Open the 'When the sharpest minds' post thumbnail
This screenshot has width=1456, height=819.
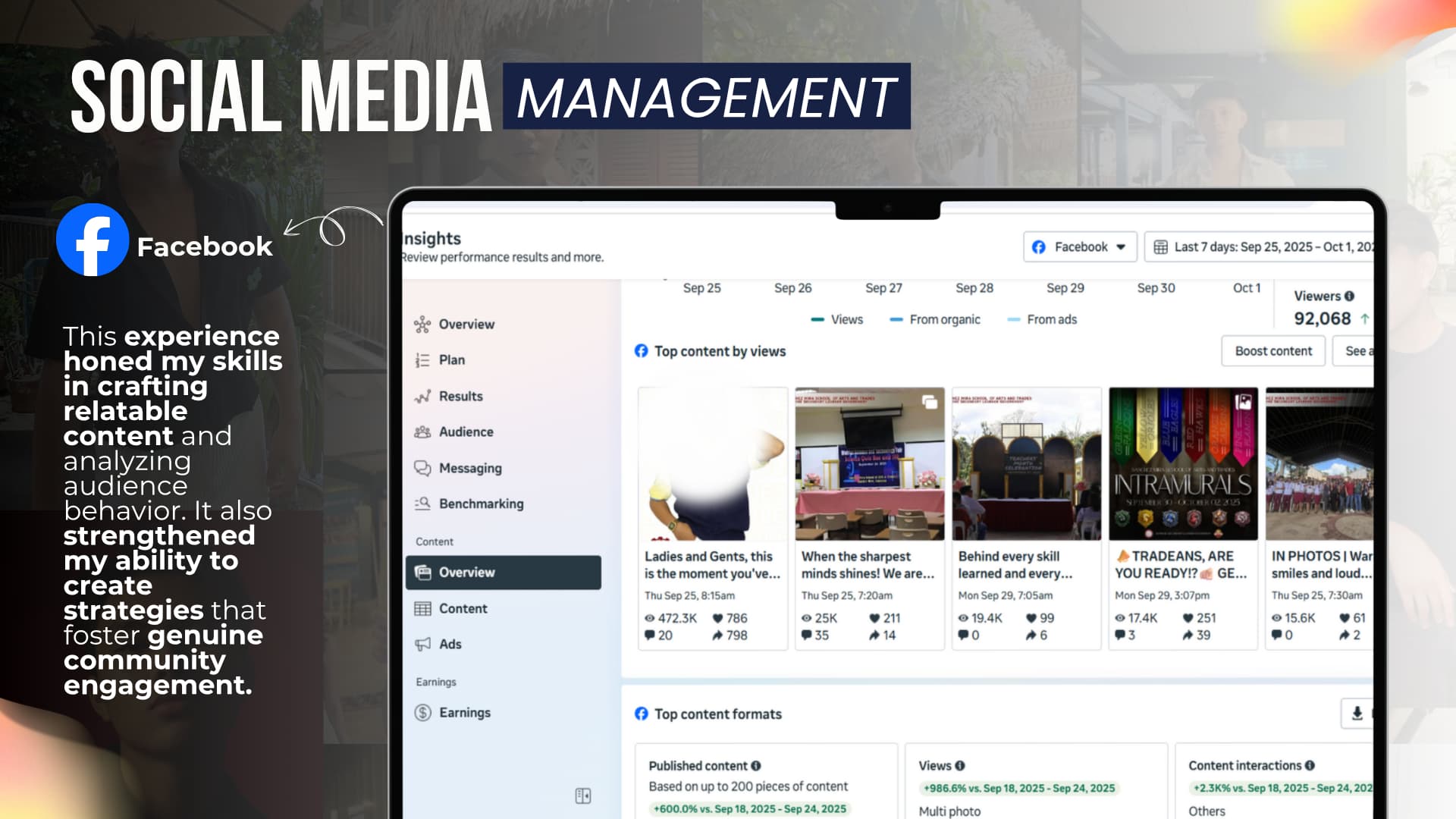click(869, 464)
